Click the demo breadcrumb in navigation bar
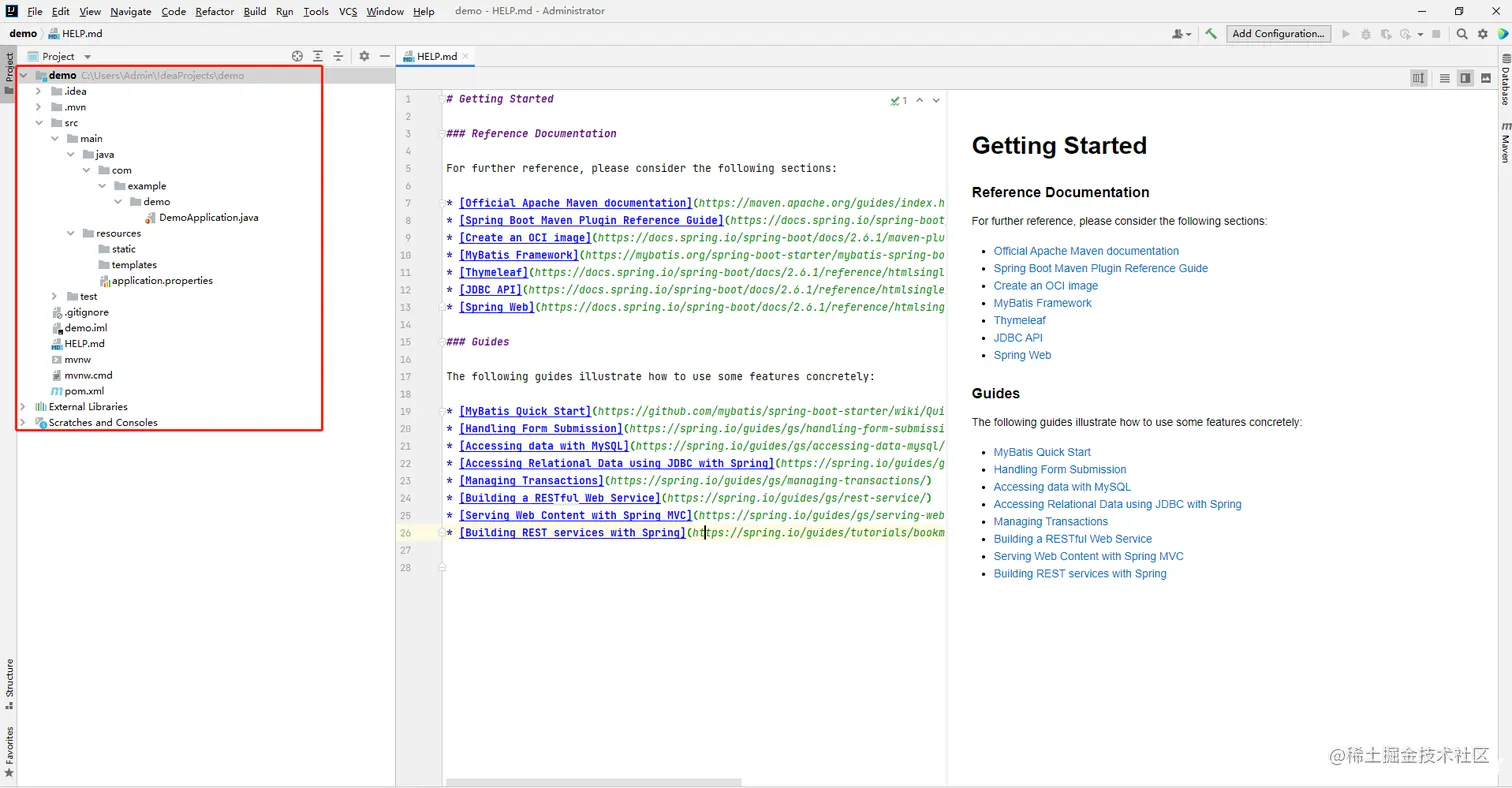The height and width of the screenshot is (788, 1512). 23,33
